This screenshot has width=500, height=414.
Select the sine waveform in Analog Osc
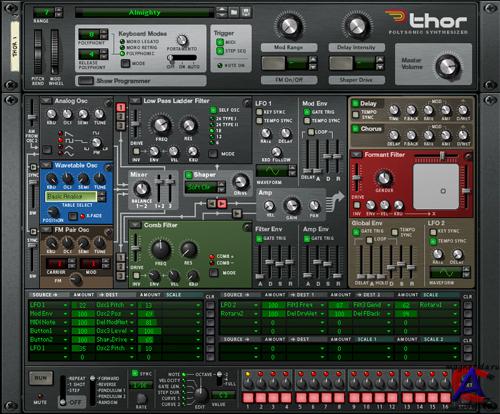tap(61, 153)
